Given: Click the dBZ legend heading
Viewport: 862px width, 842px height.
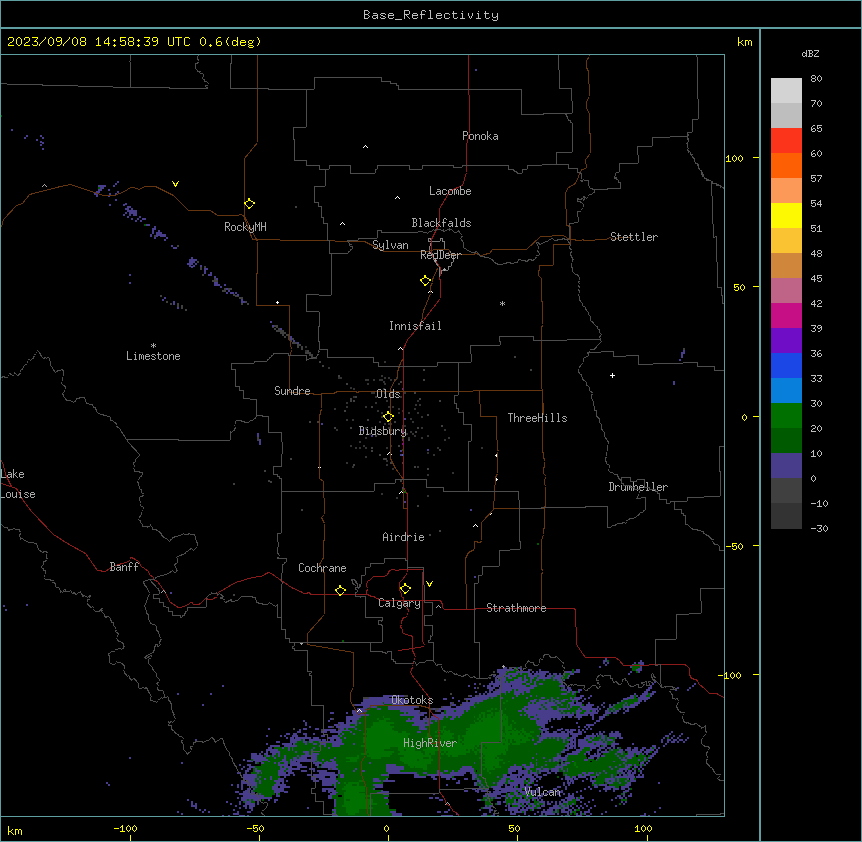Looking at the screenshot, I should 810,54.
